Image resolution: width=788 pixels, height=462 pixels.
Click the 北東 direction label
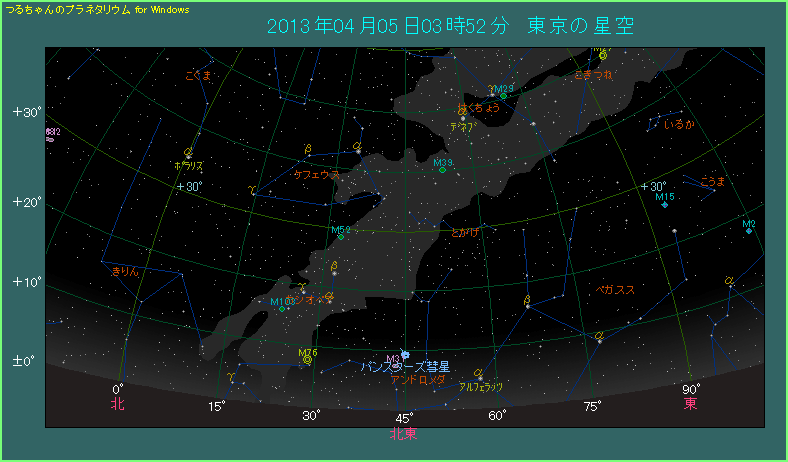pos(404,434)
